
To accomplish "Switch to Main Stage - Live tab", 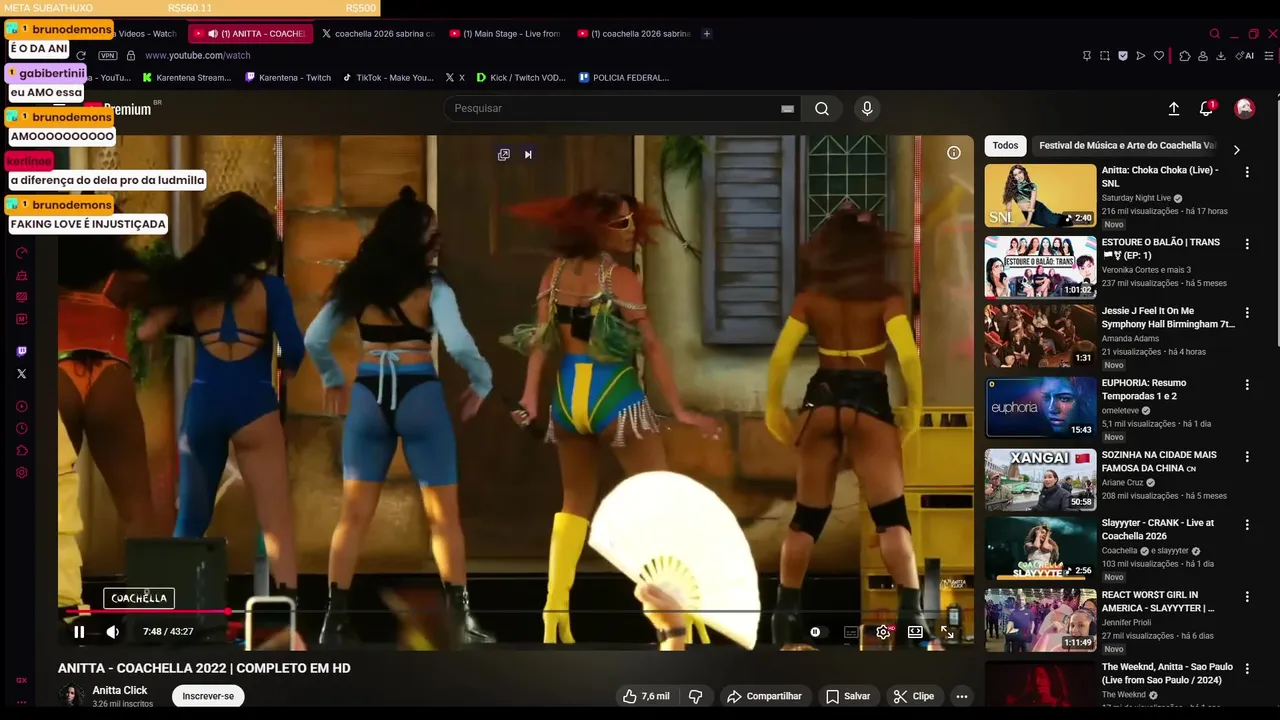I will coord(505,34).
